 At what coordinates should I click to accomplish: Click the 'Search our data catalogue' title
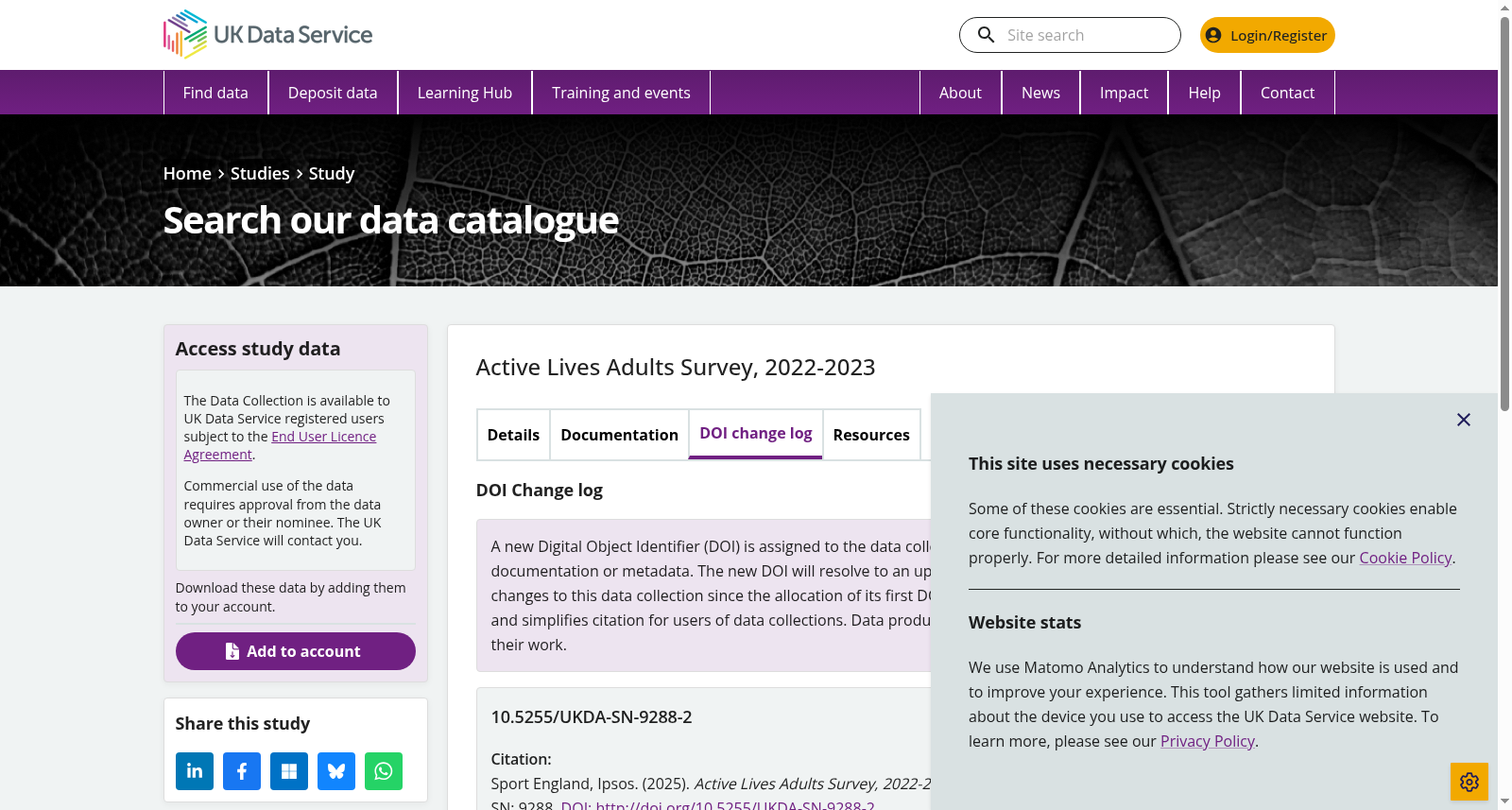click(391, 220)
